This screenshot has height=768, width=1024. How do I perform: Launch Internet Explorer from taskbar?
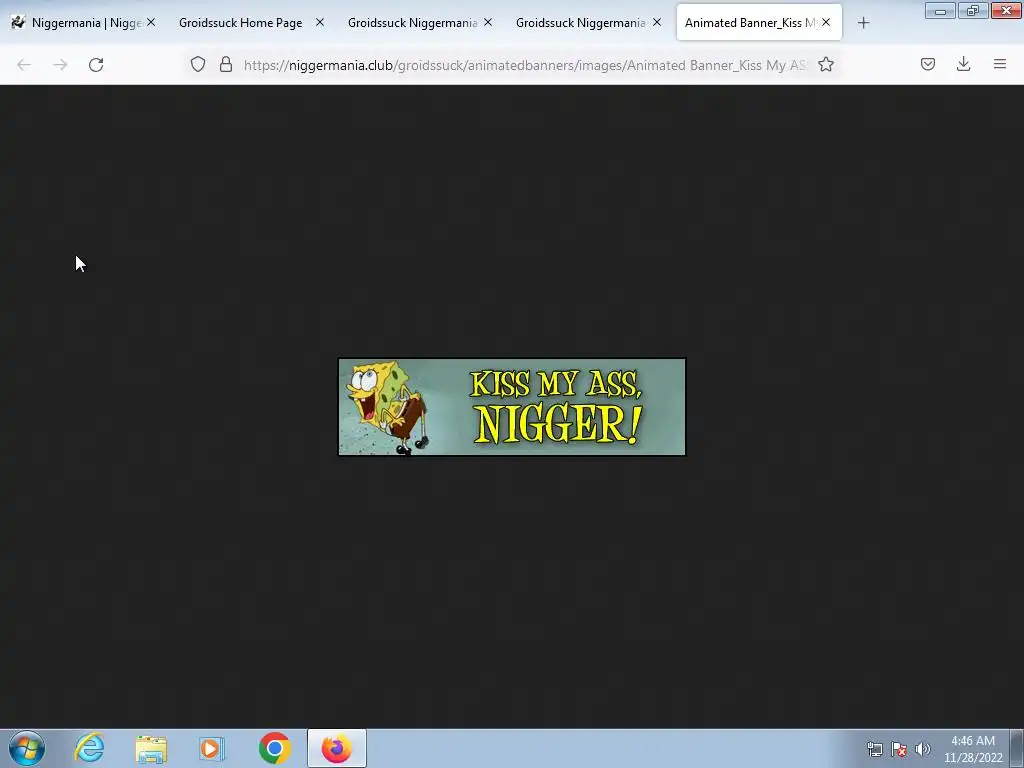89,748
